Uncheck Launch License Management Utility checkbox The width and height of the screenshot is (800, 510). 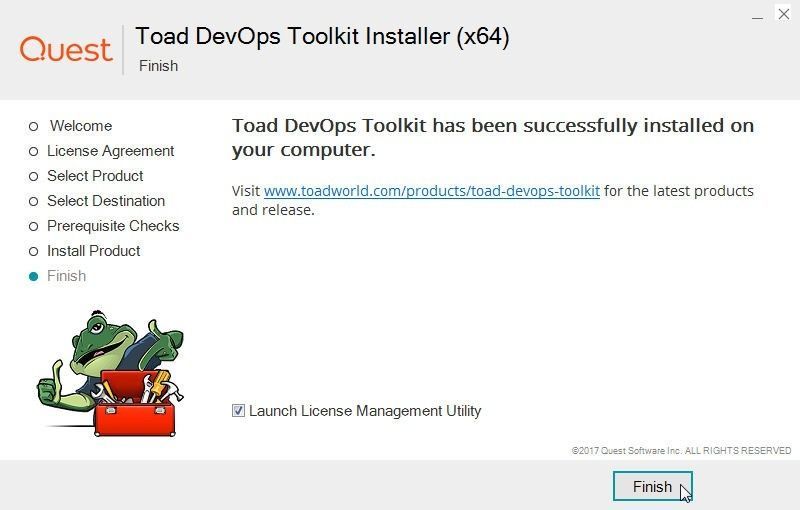pos(238,411)
